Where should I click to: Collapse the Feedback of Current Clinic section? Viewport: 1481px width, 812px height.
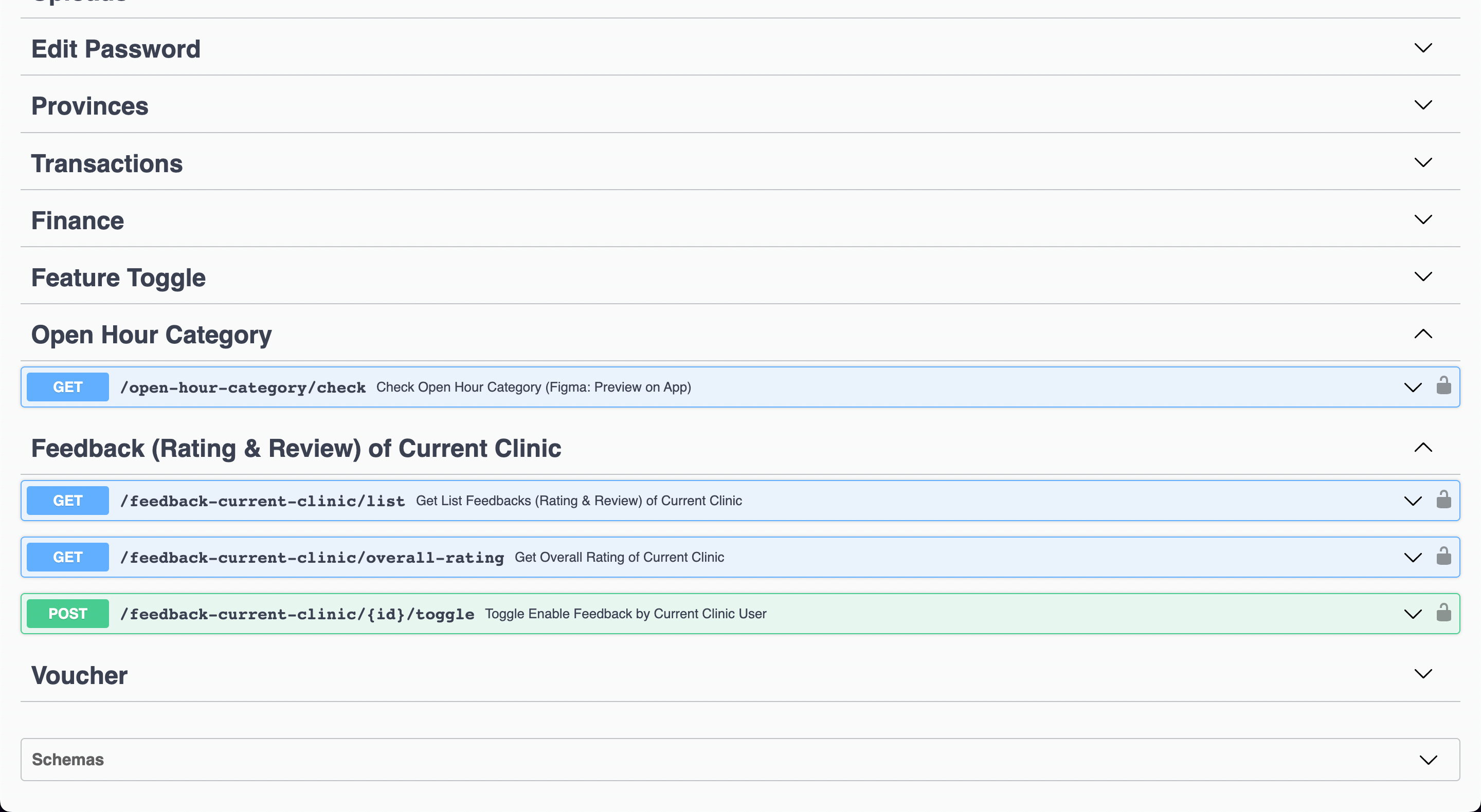[x=1423, y=448]
